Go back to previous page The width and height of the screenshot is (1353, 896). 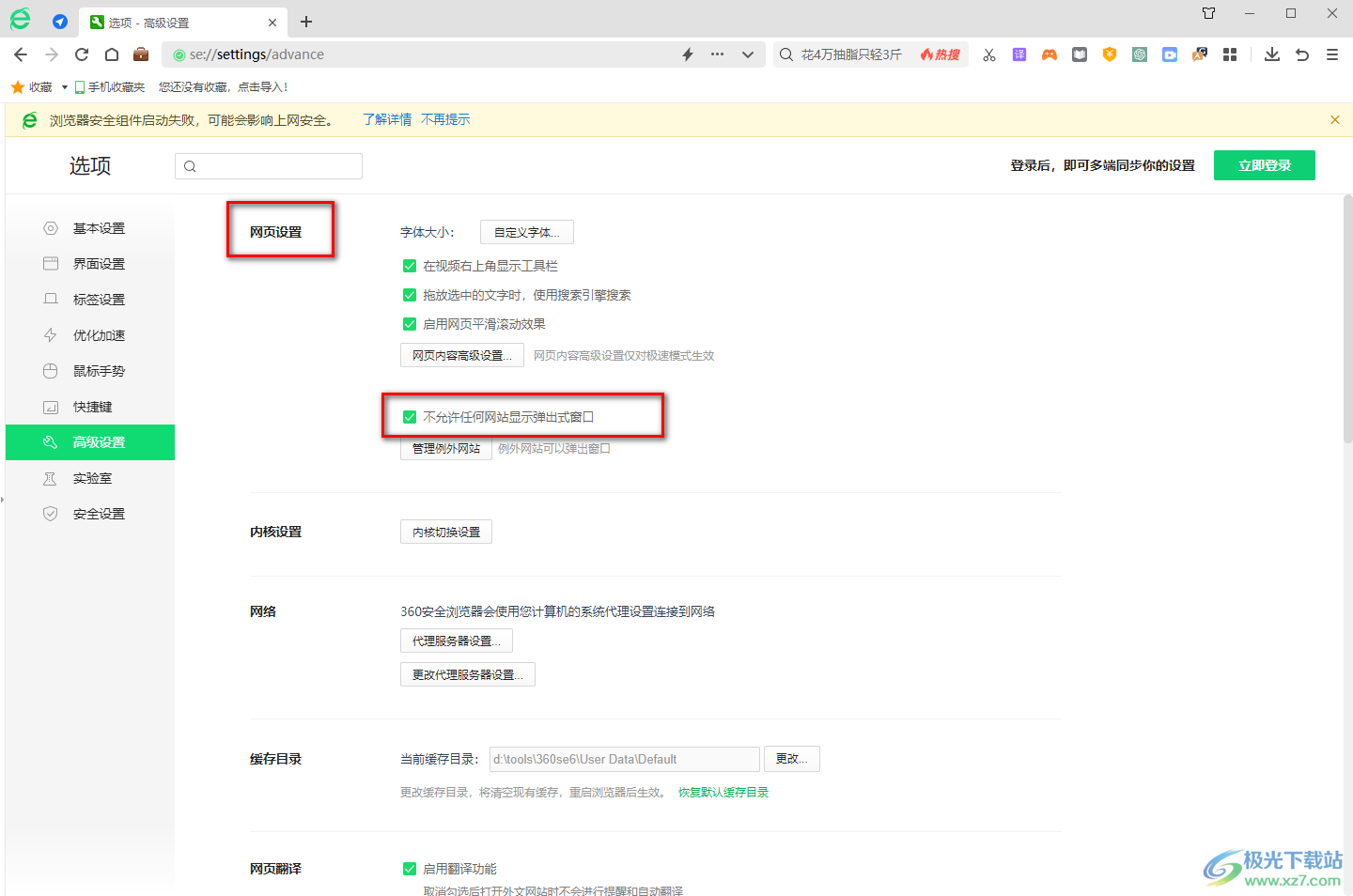tap(22, 54)
